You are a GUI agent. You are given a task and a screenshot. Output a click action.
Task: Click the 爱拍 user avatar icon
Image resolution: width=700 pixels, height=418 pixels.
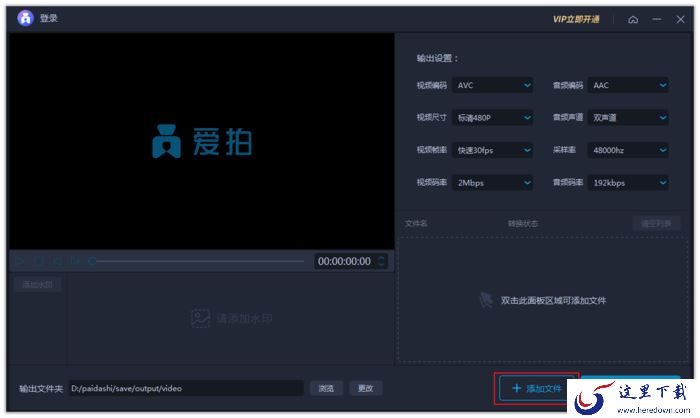pyautogui.click(x=25, y=18)
